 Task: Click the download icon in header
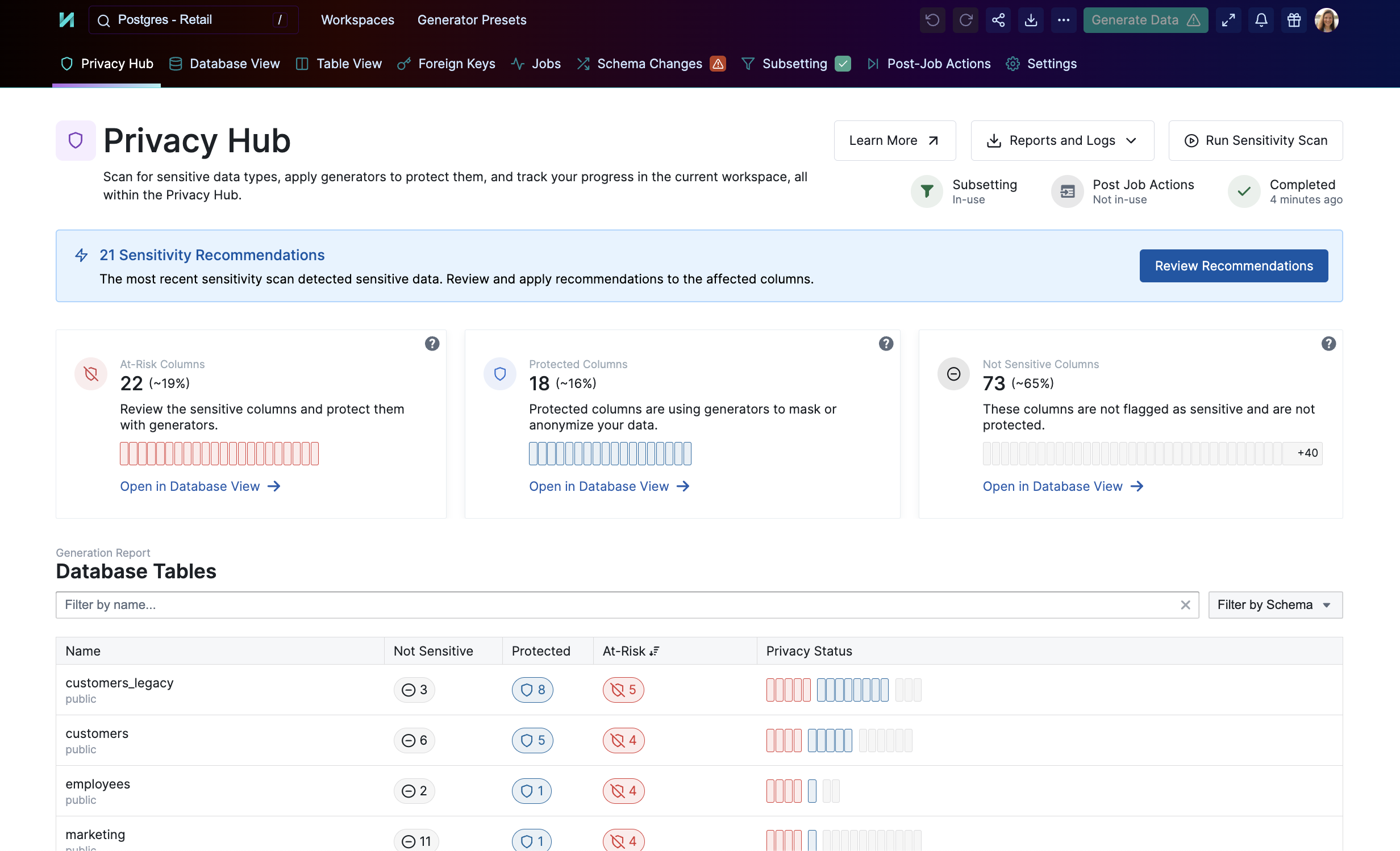[1031, 20]
